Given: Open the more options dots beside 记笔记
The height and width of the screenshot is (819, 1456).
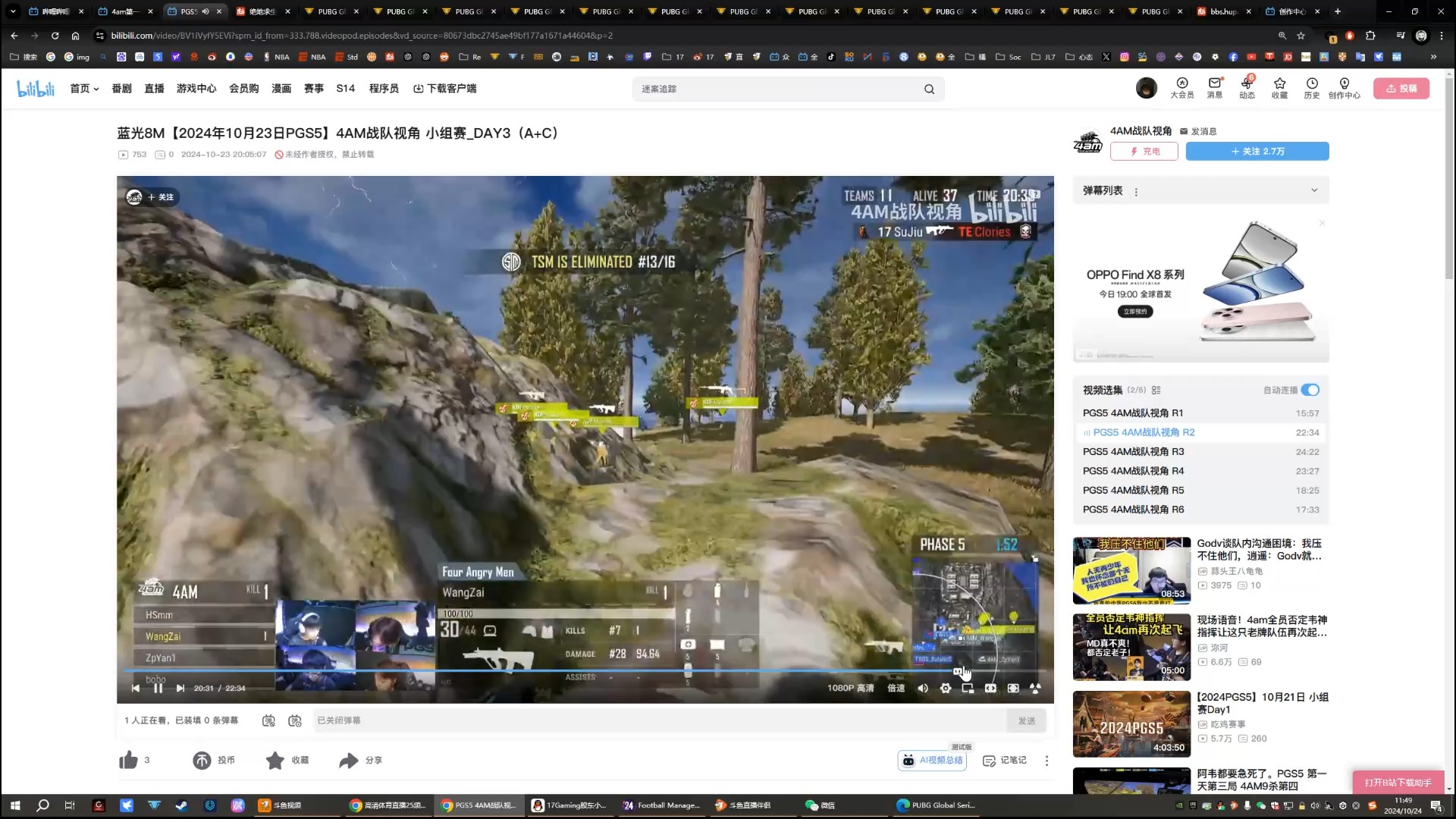Looking at the screenshot, I should (x=1046, y=761).
